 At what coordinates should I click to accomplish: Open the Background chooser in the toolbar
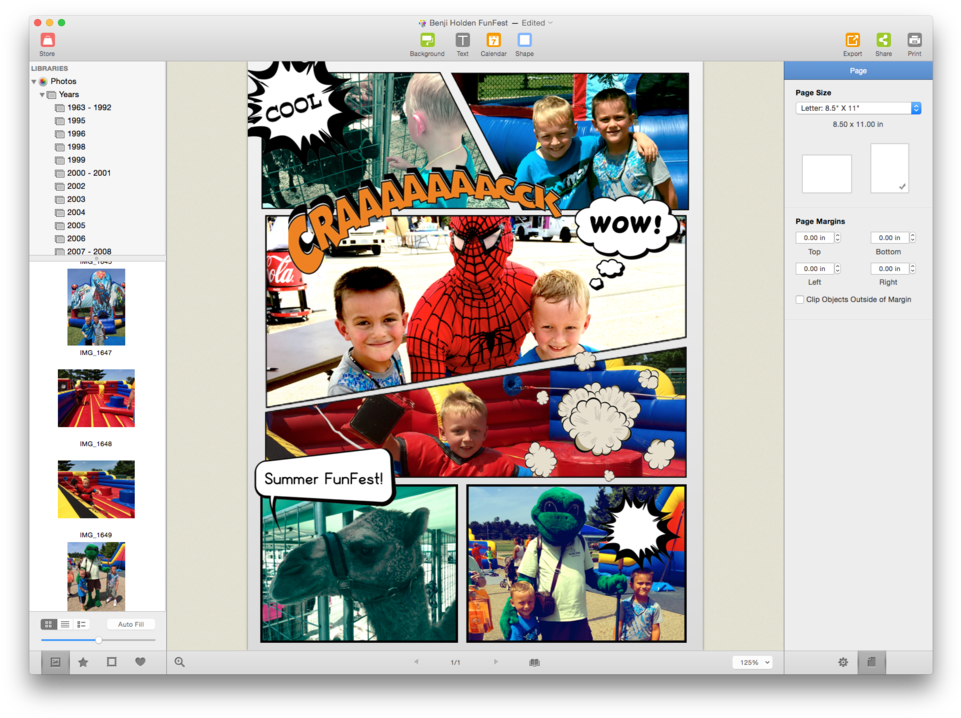(x=427, y=42)
